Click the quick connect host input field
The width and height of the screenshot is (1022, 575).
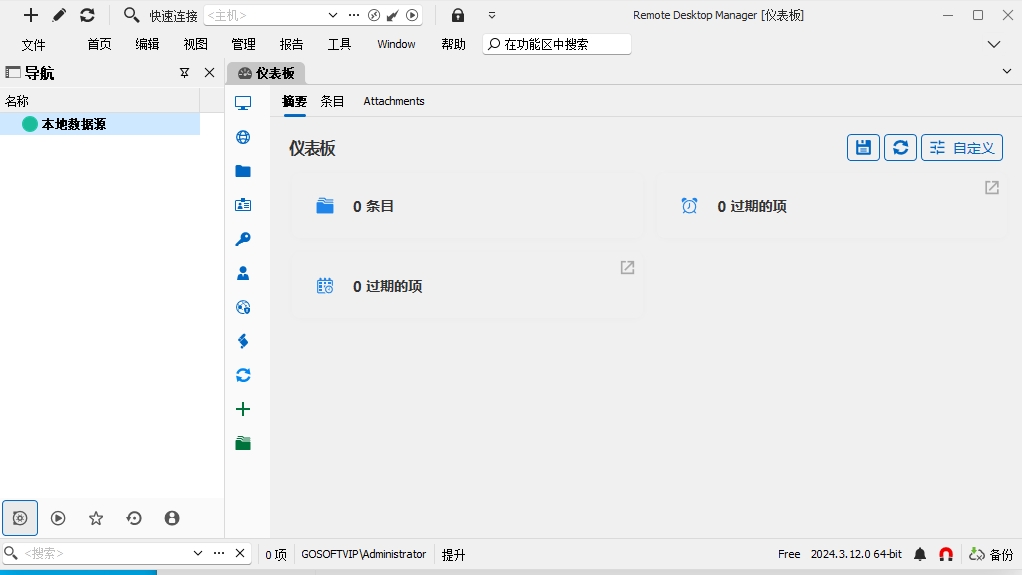click(x=265, y=15)
